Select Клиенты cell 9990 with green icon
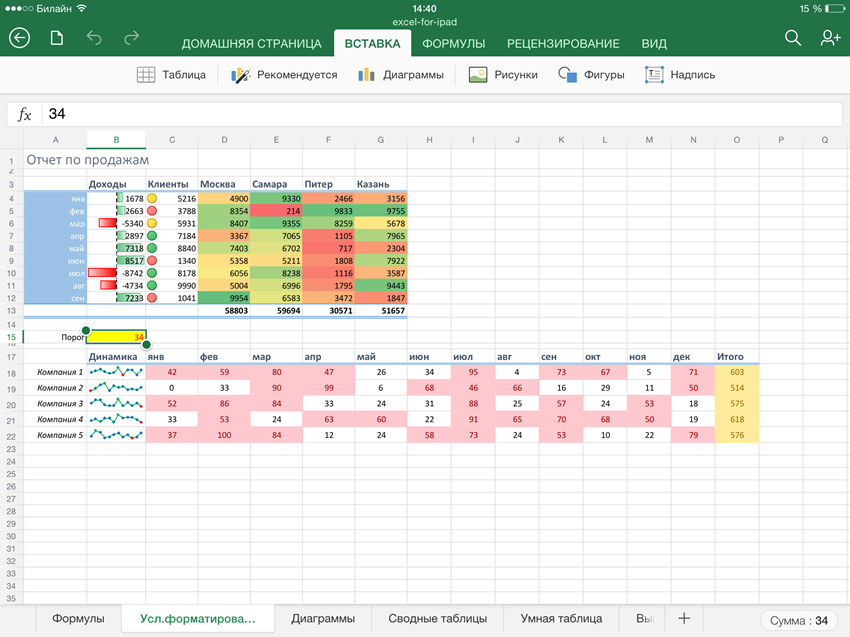The image size is (850, 637). tap(172, 286)
